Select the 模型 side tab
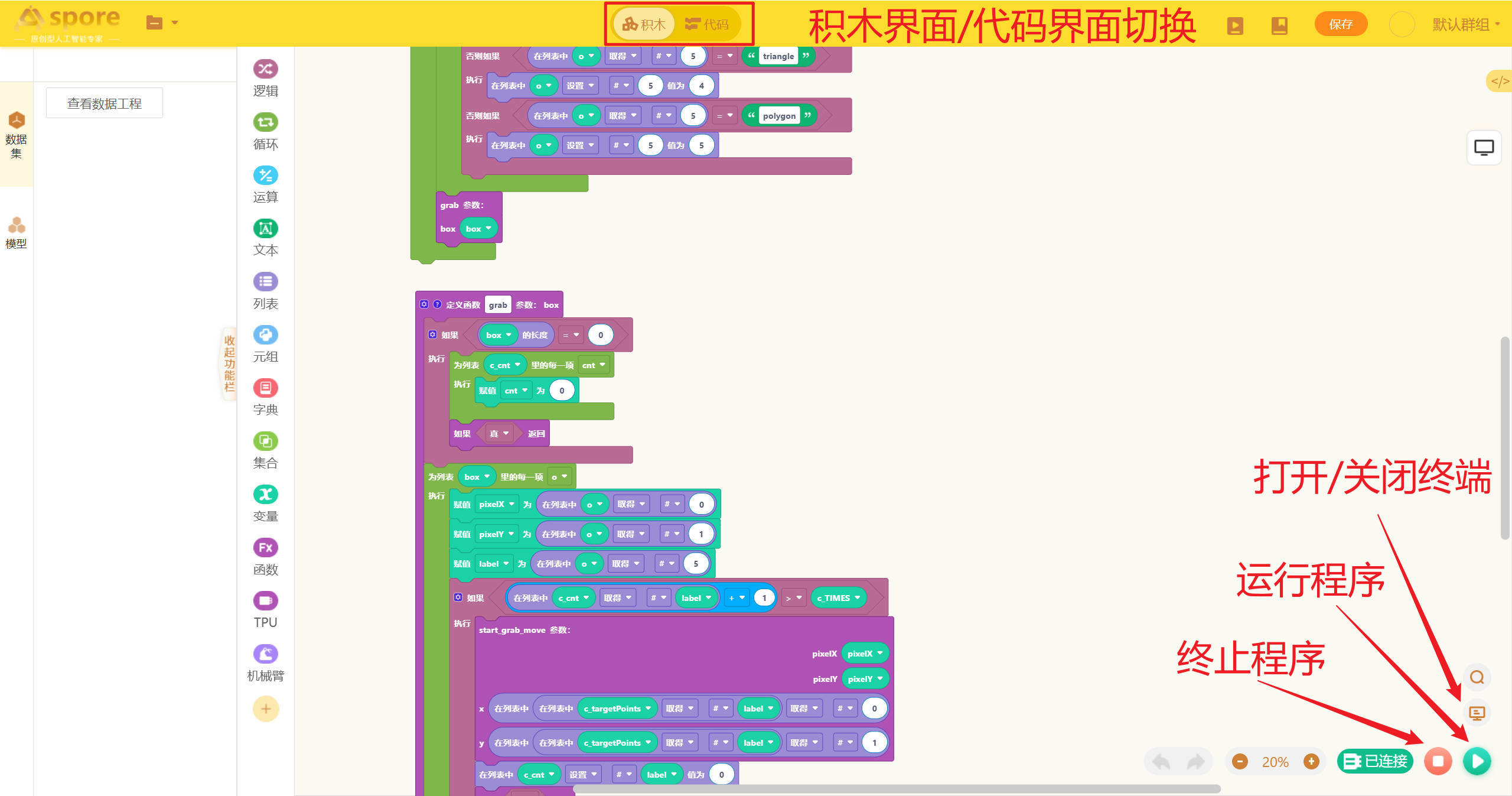Screen dimensions: 1512x796 [x=17, y=232]
